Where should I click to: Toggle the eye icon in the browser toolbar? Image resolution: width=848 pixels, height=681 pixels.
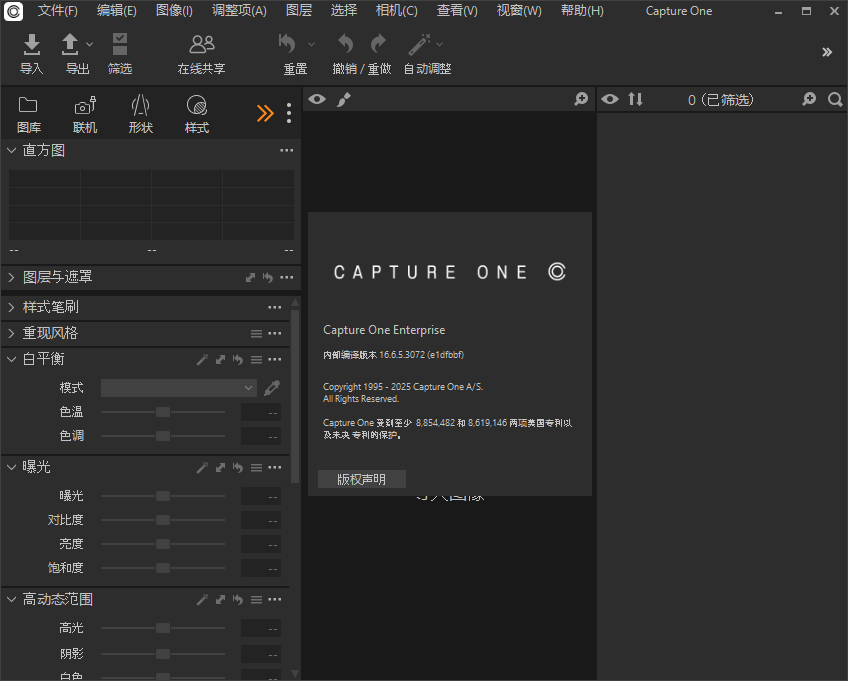point(611,99)
